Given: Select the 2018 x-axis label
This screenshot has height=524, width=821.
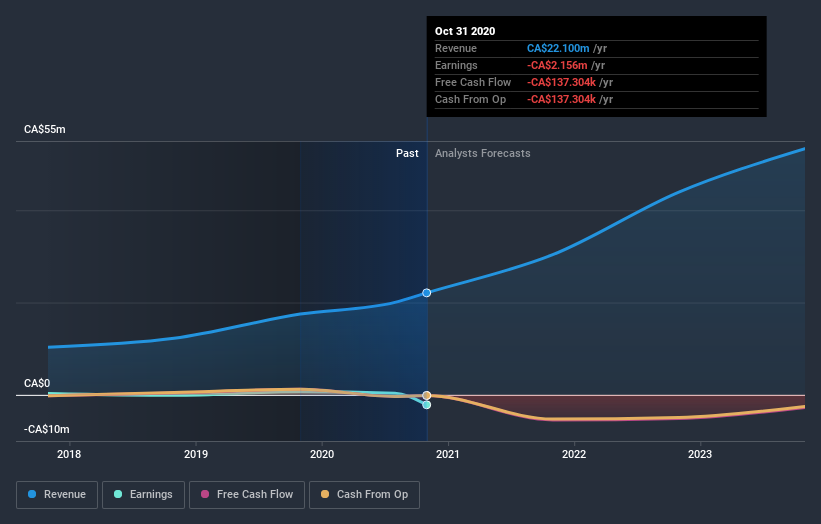Looking at the screenshot, I should (x=69, y=454).
